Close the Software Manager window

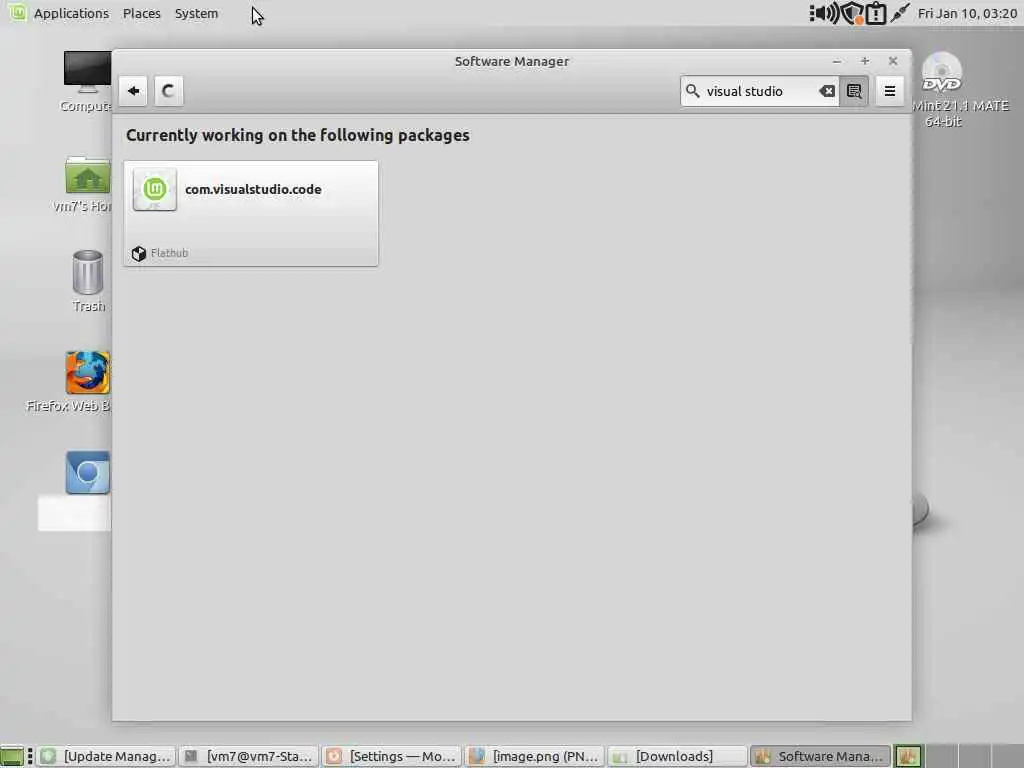click(x=893, y=61)
